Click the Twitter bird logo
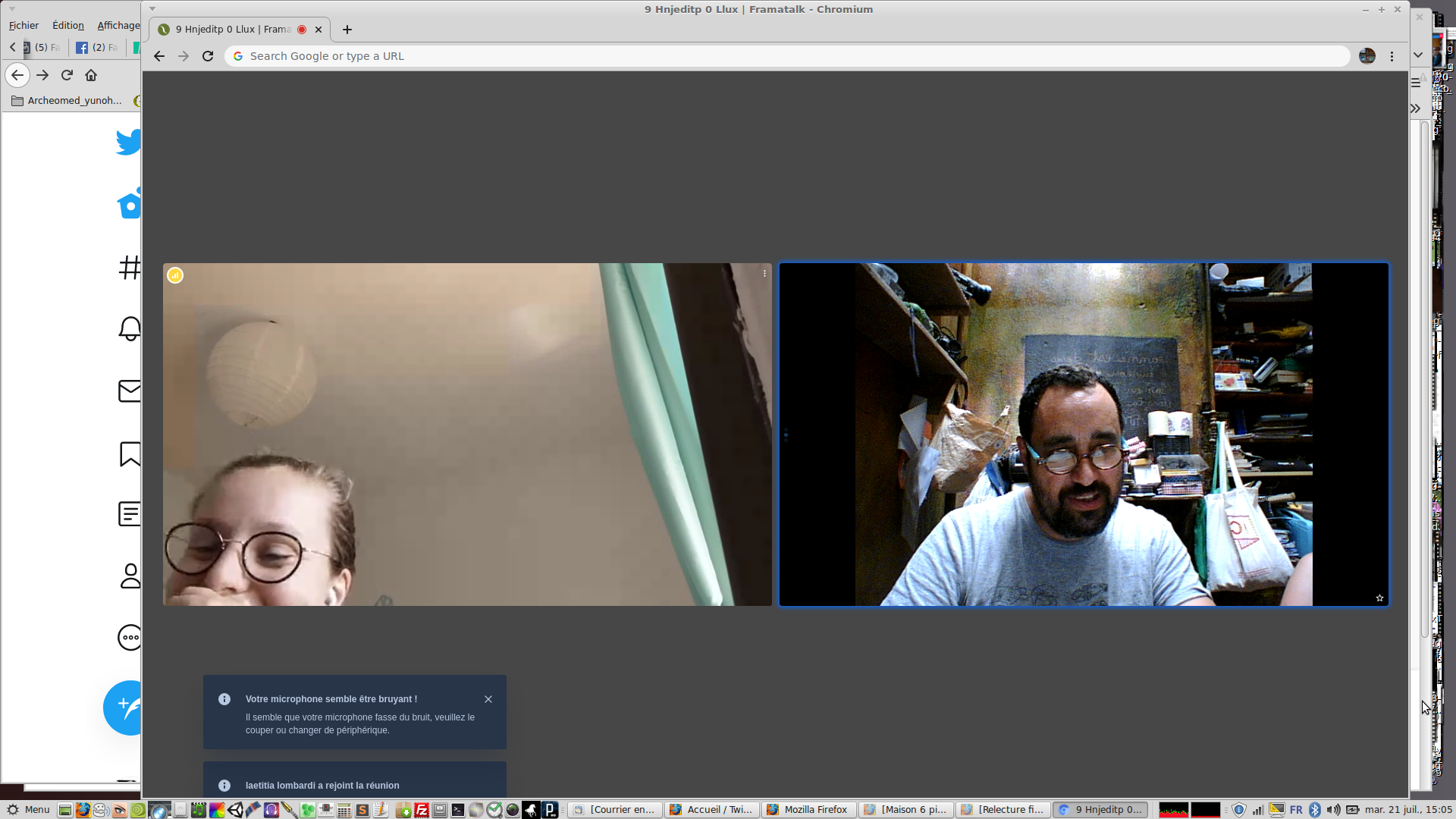The image size is (1456, 819). pos(129,142)
